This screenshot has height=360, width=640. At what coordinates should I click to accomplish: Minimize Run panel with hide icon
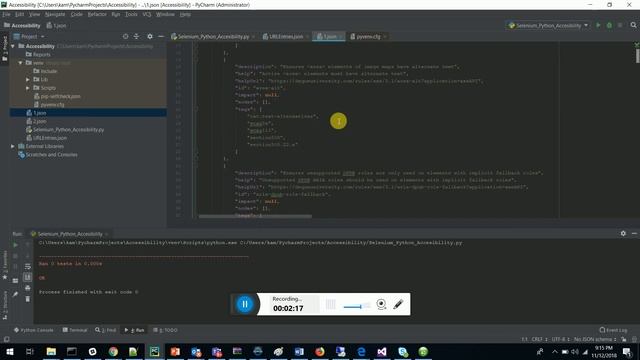[634, 233]
